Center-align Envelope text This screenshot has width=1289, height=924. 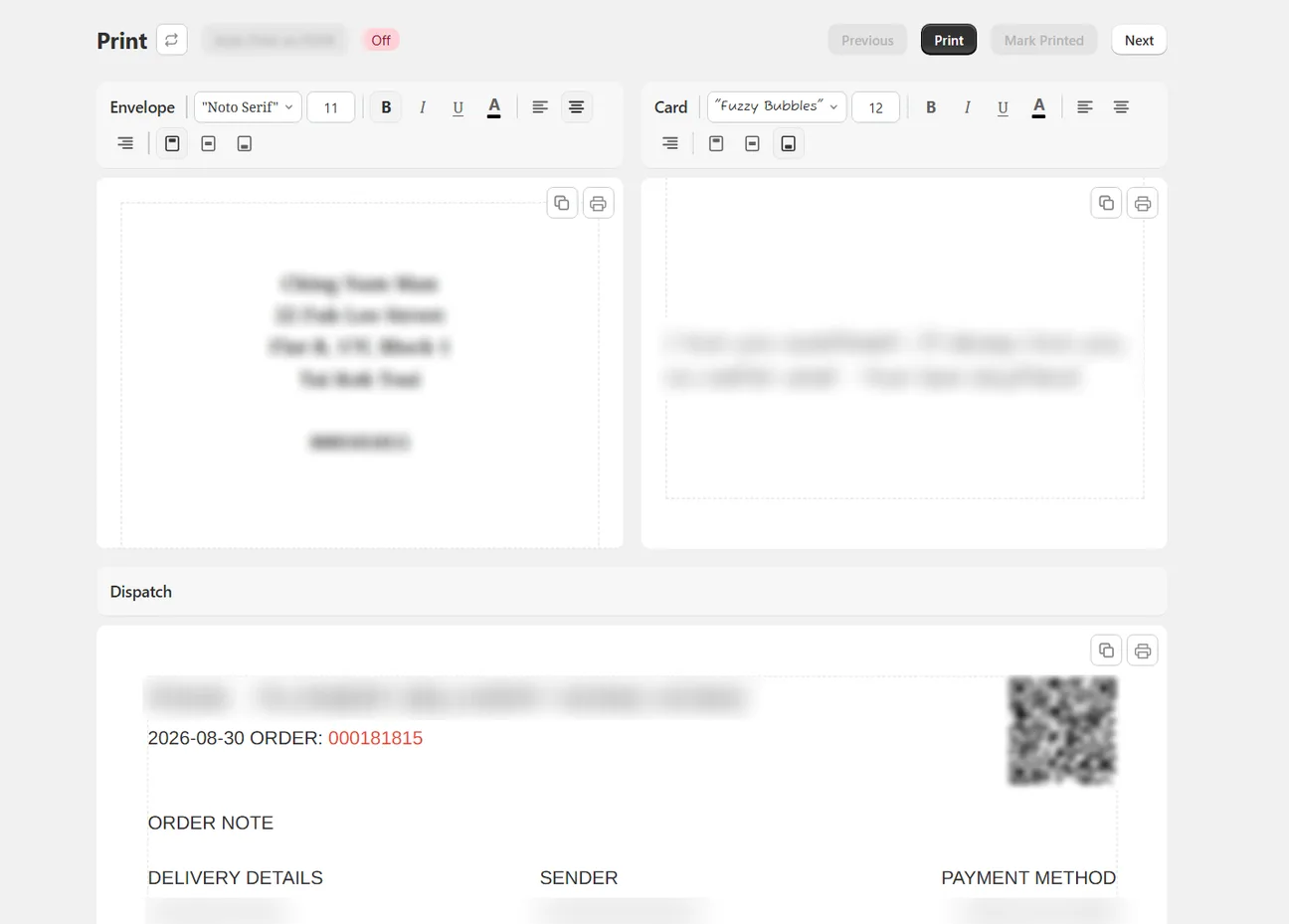(x=576, y=106)
